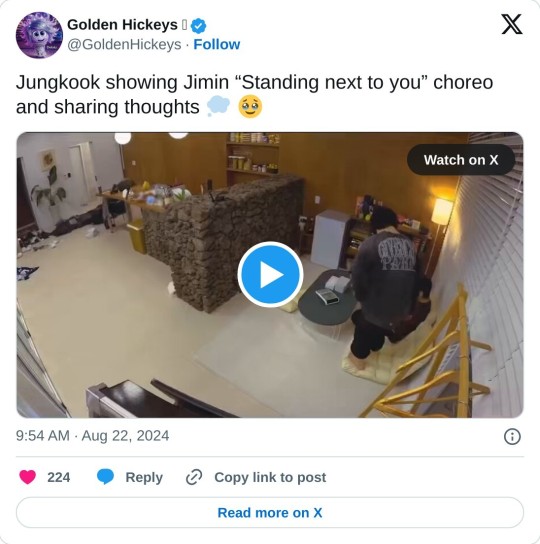Click the Reply text label
The width and height of the screenshot is (540, 544).
coord(144,477)
